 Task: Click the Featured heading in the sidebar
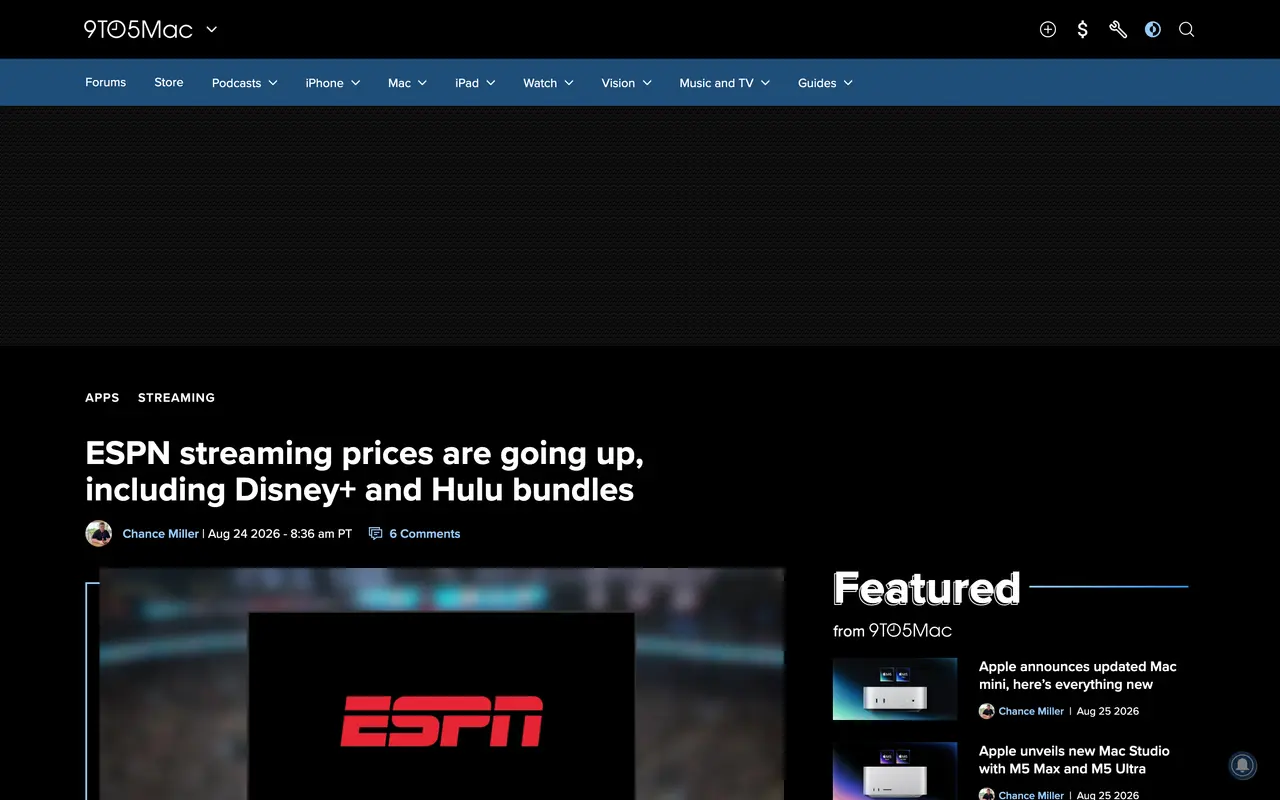pos(926,588)
